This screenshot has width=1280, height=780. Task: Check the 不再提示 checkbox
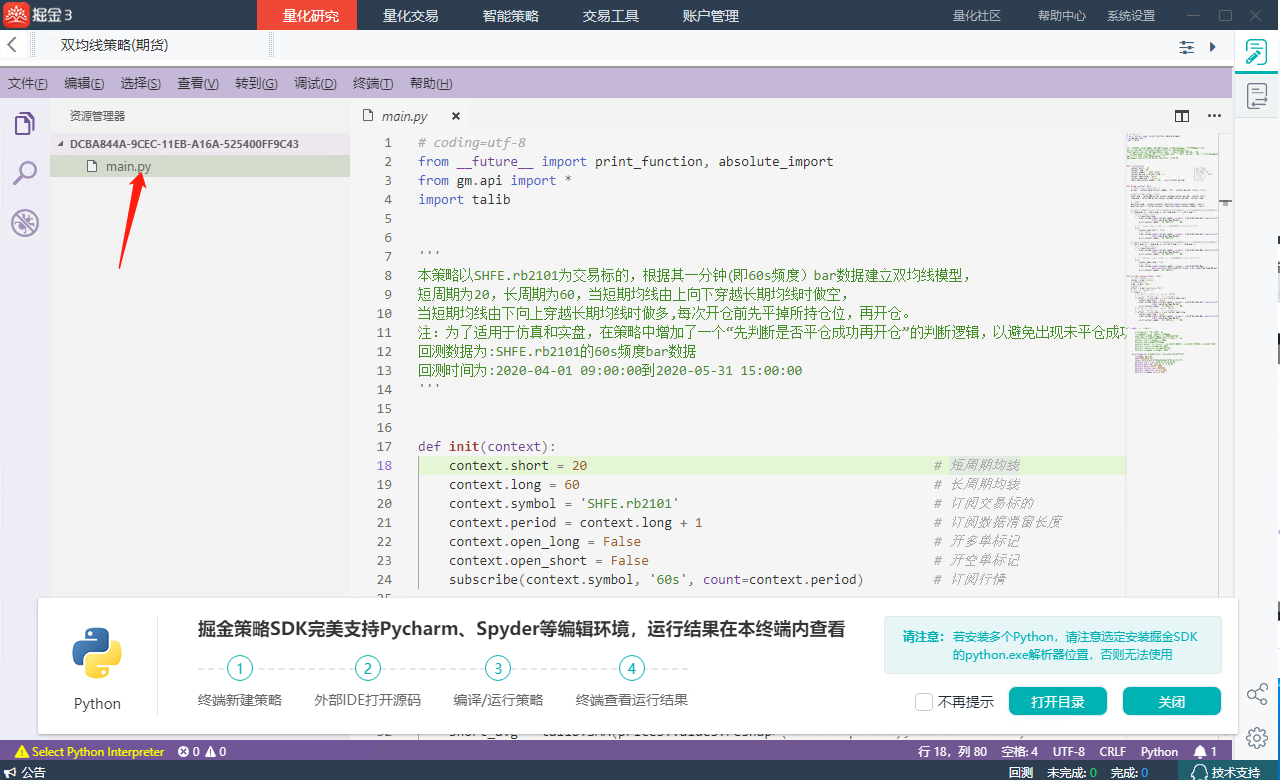[924, 702]
